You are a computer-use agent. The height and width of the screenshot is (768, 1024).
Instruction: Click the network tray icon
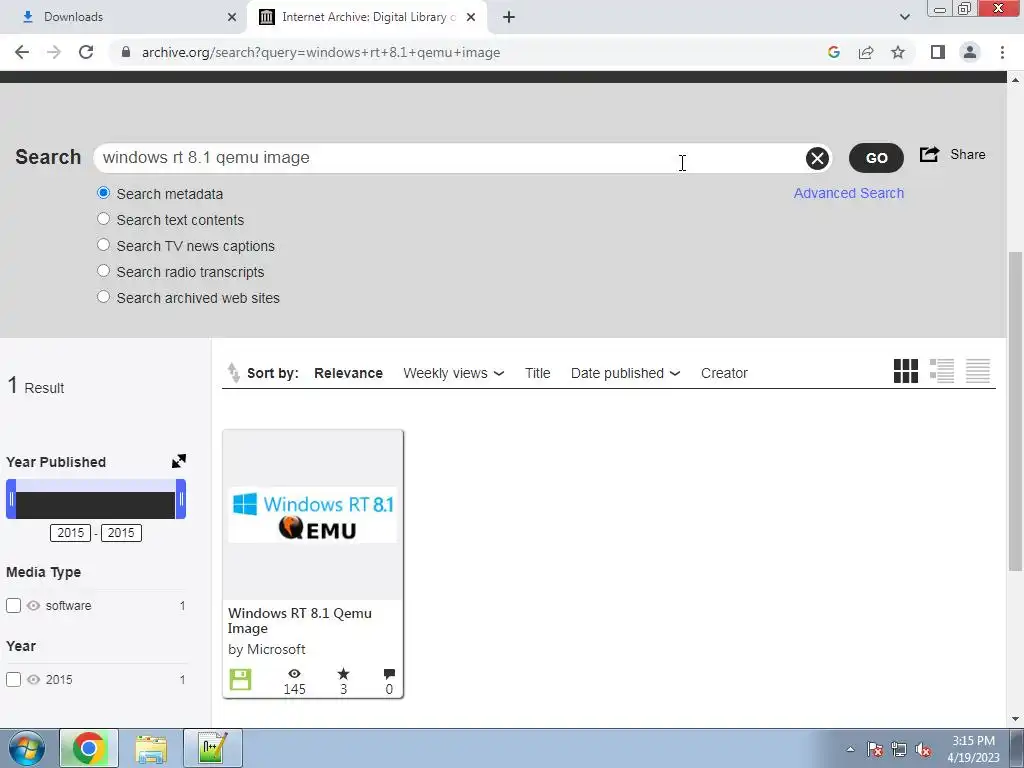tap(899, 750)
